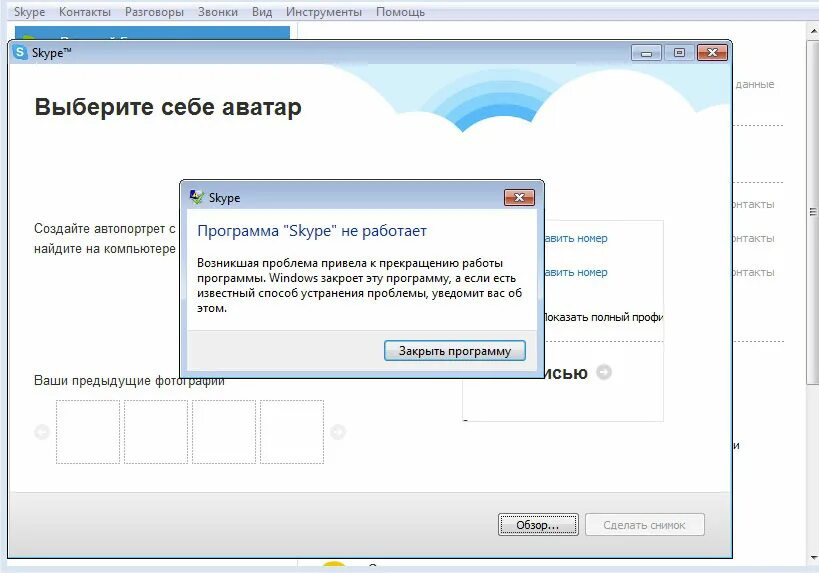
Task: Click the upper авить номер link
Action: tap(576, 238)
